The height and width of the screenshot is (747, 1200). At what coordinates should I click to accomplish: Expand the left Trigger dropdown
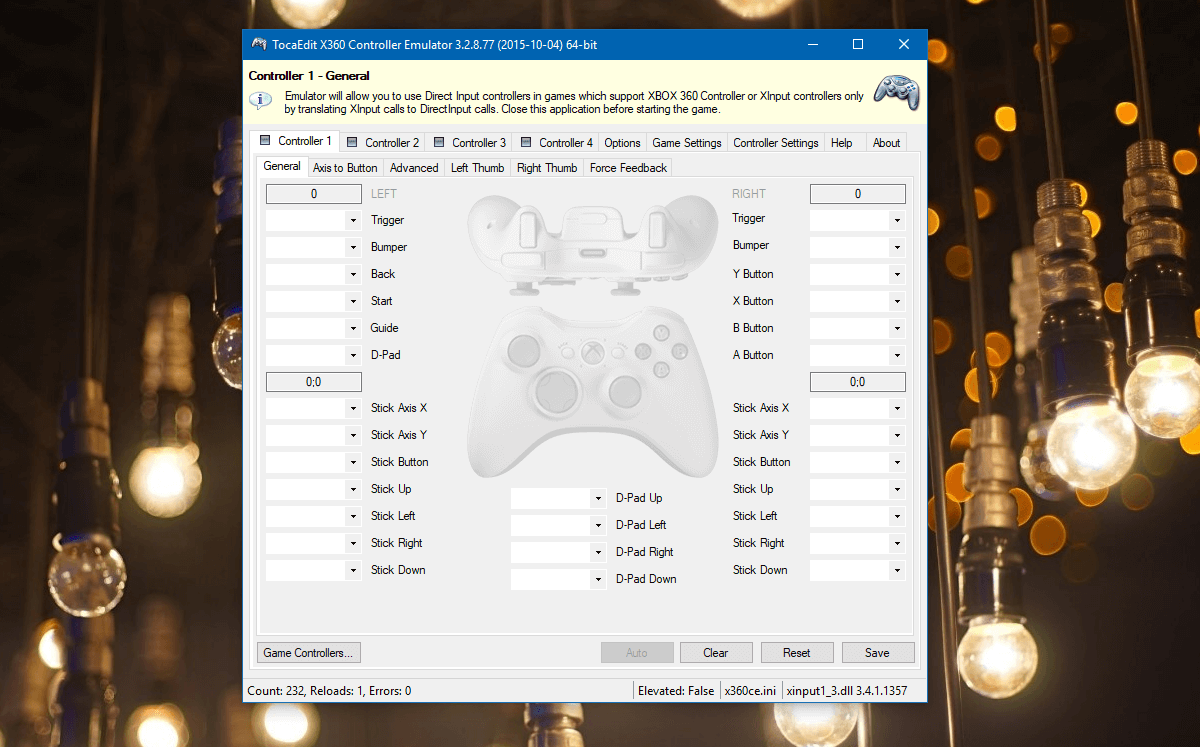tap(353, 220)
